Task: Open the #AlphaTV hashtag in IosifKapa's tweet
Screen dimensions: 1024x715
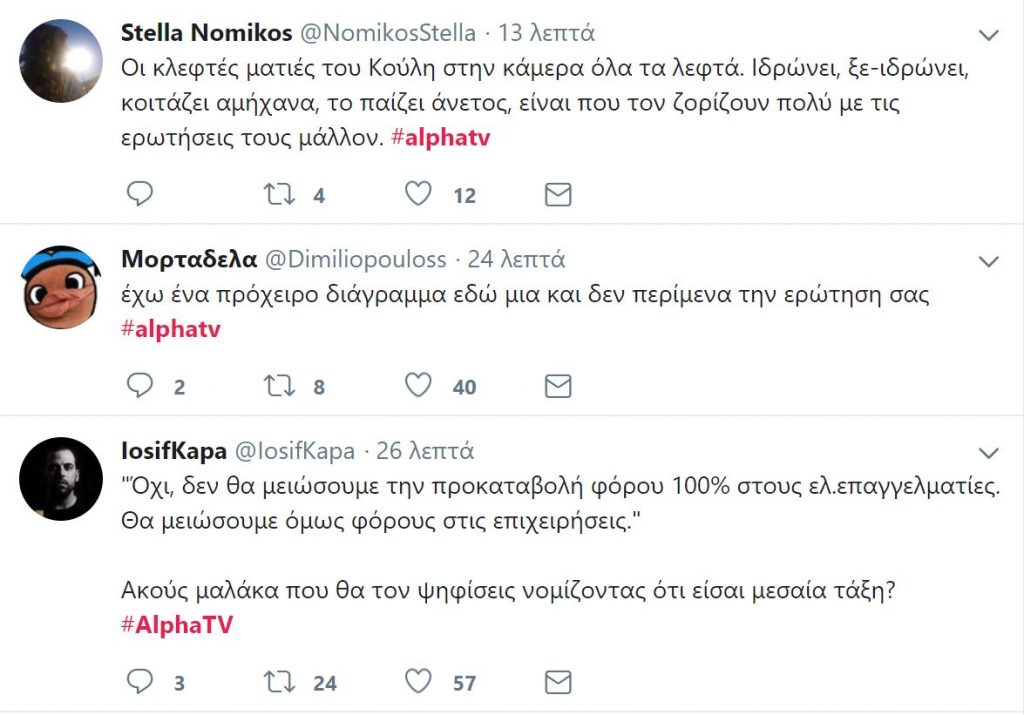Action: (x=178, y=625)
